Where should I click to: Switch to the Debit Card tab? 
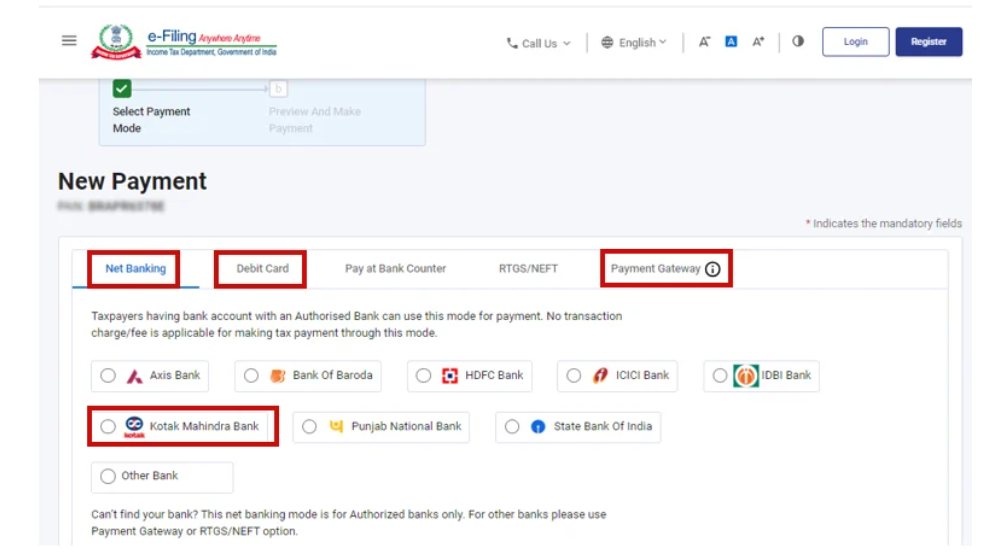[262, 269]
